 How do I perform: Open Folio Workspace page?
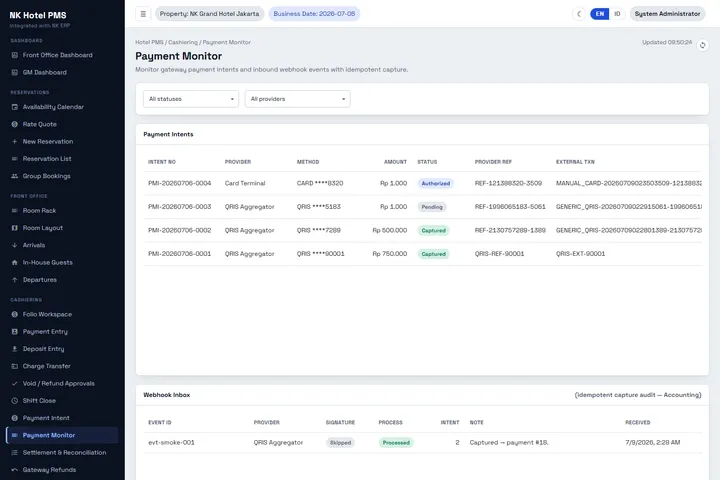pos(62,315)
